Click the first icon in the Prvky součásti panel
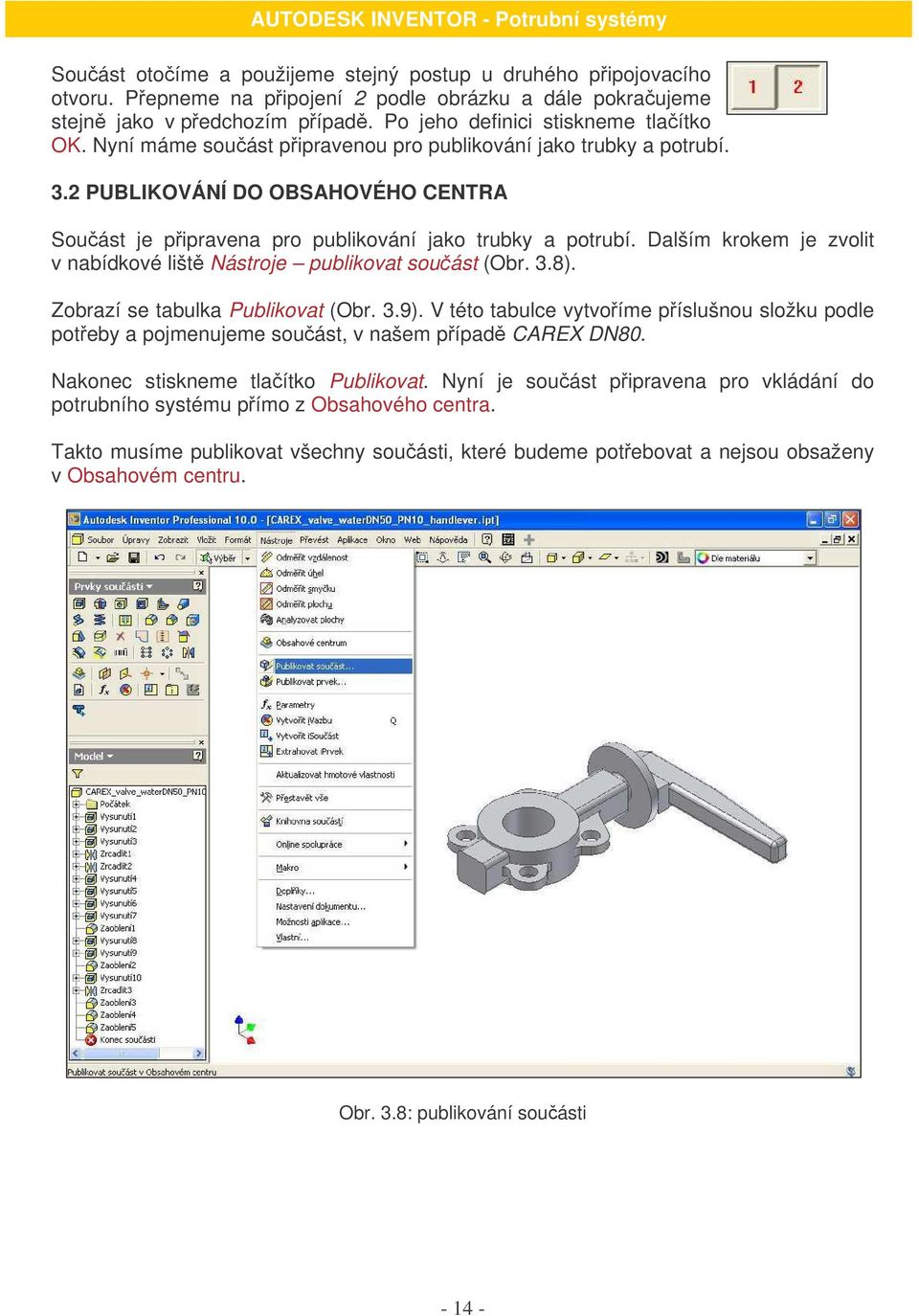Screen dimensions: 919x1316 coord(79,603)
